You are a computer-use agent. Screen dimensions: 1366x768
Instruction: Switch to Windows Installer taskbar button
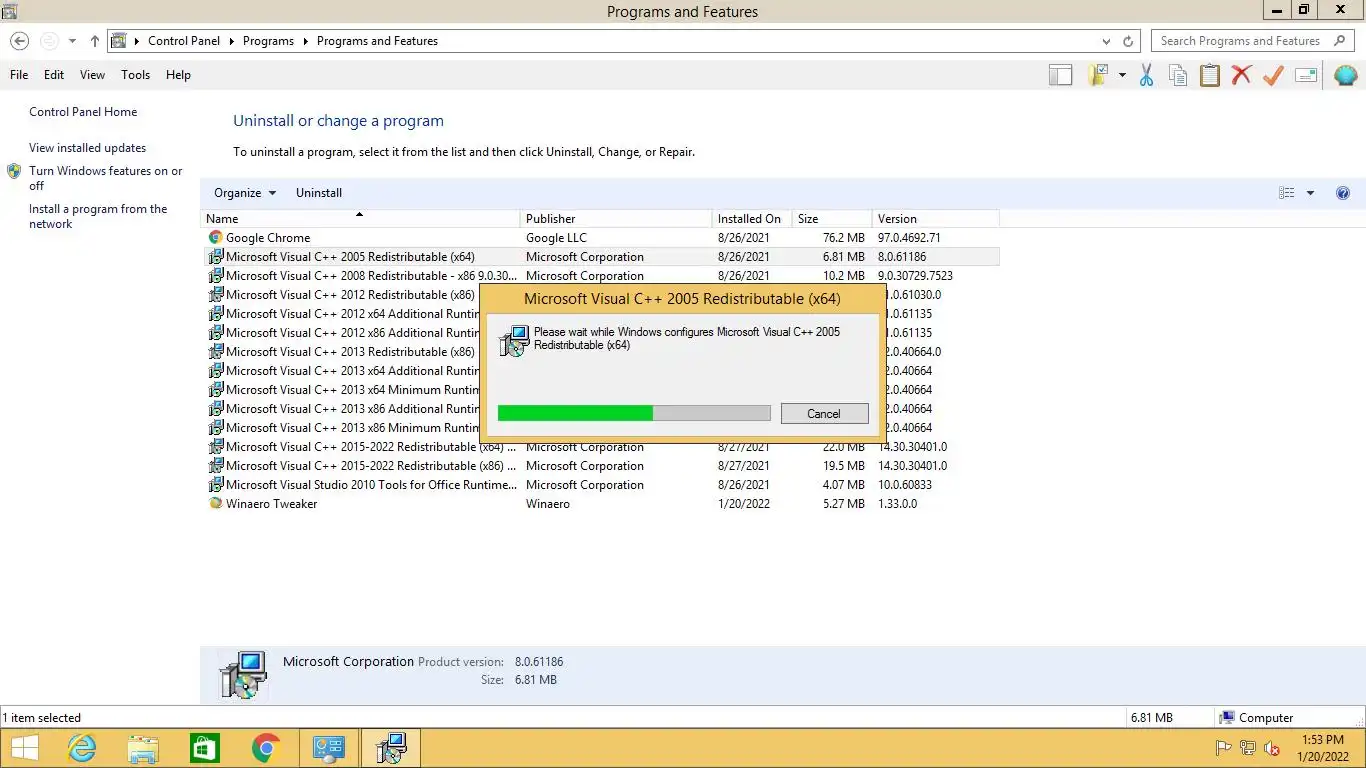pos(390,748)
